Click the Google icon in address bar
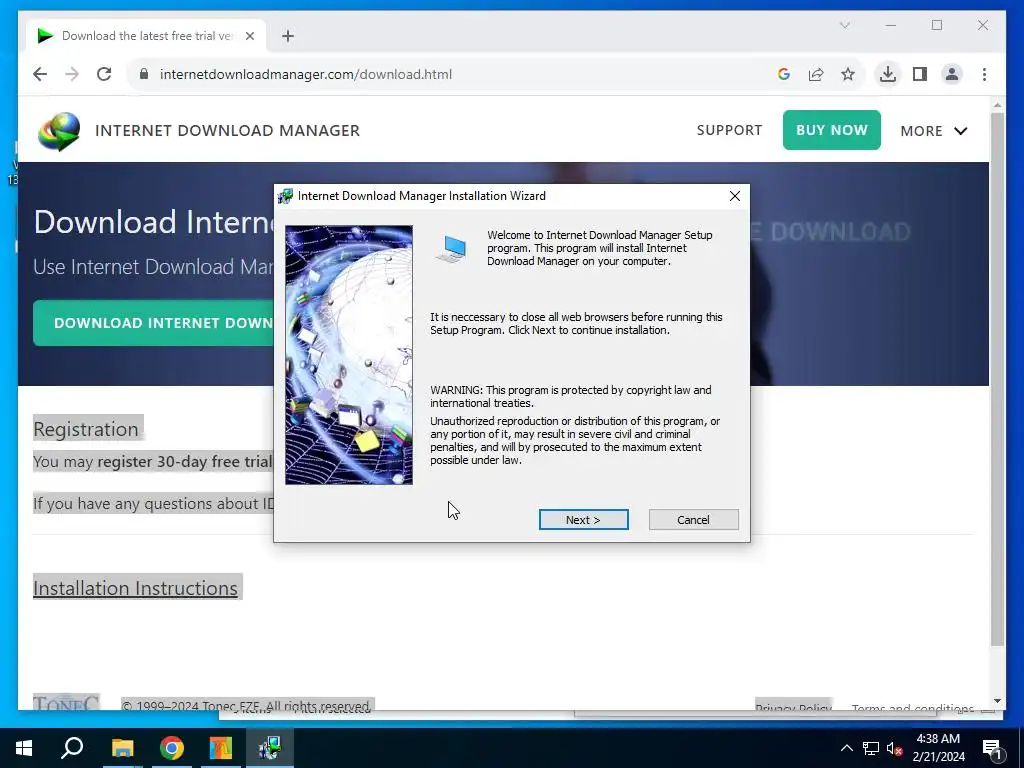Viewport: 1024px width, 768px height. click(784, 74)
